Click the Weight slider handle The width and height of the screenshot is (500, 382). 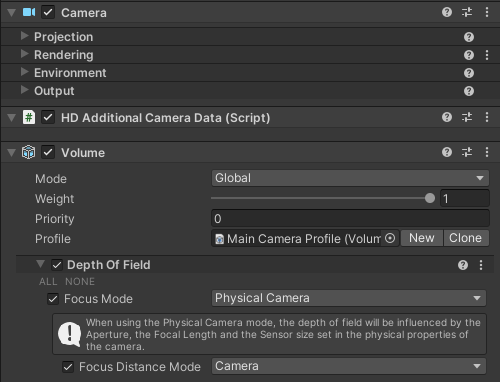[430, 198]
